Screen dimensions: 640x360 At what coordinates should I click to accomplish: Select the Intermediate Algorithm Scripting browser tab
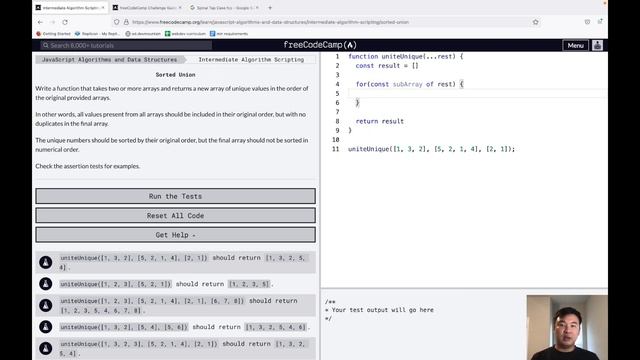(70, 8)
